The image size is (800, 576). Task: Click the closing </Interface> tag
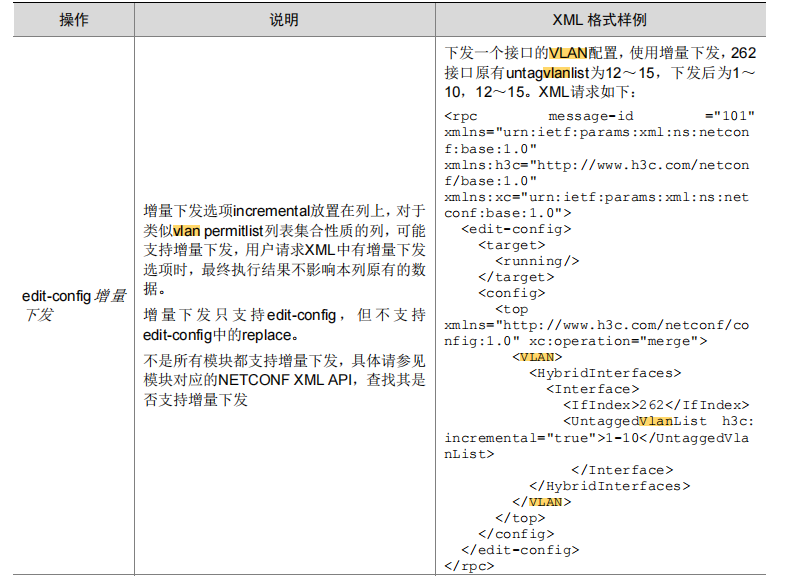(x=622, y=470)
